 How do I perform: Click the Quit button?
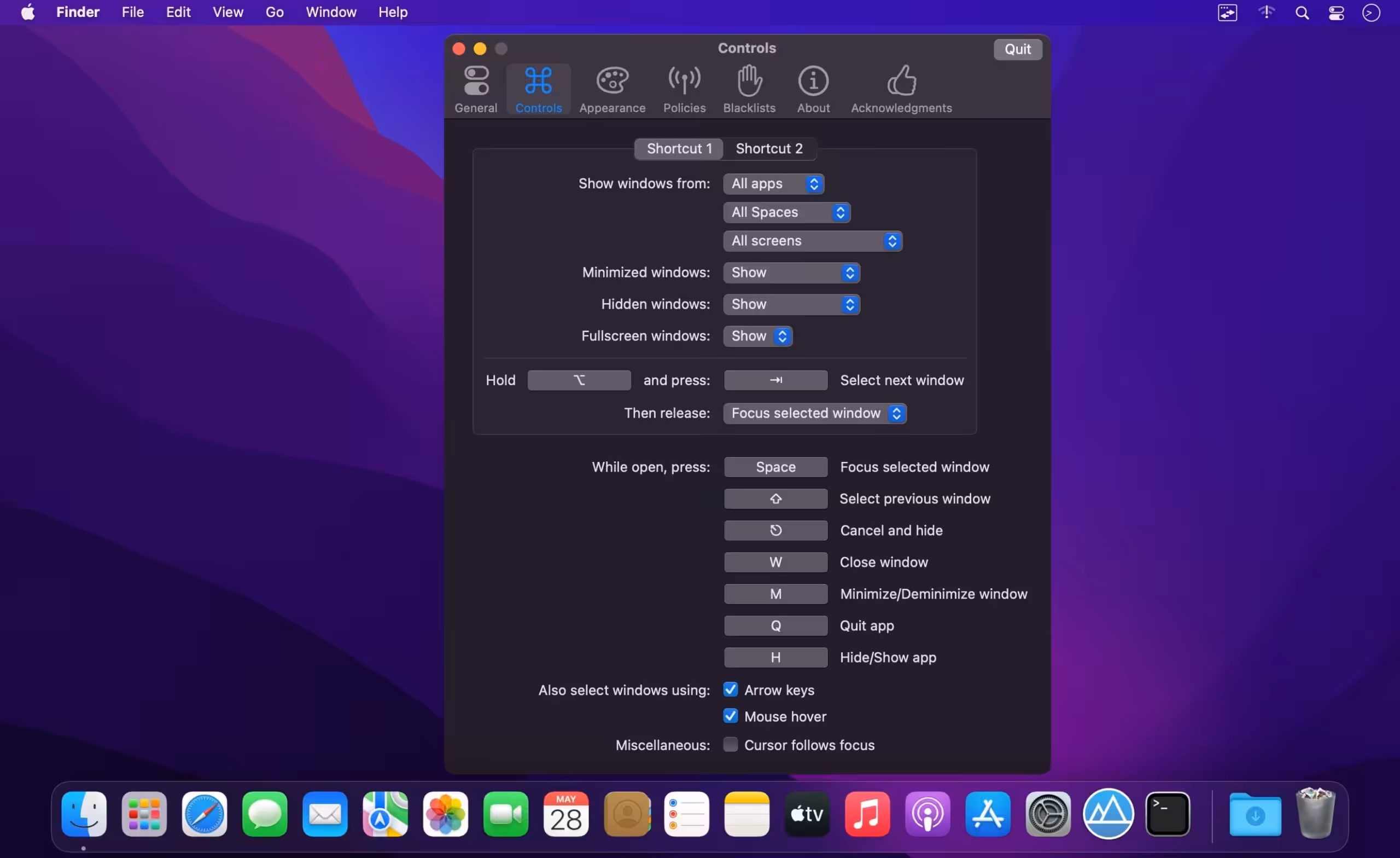[1017, 49]
